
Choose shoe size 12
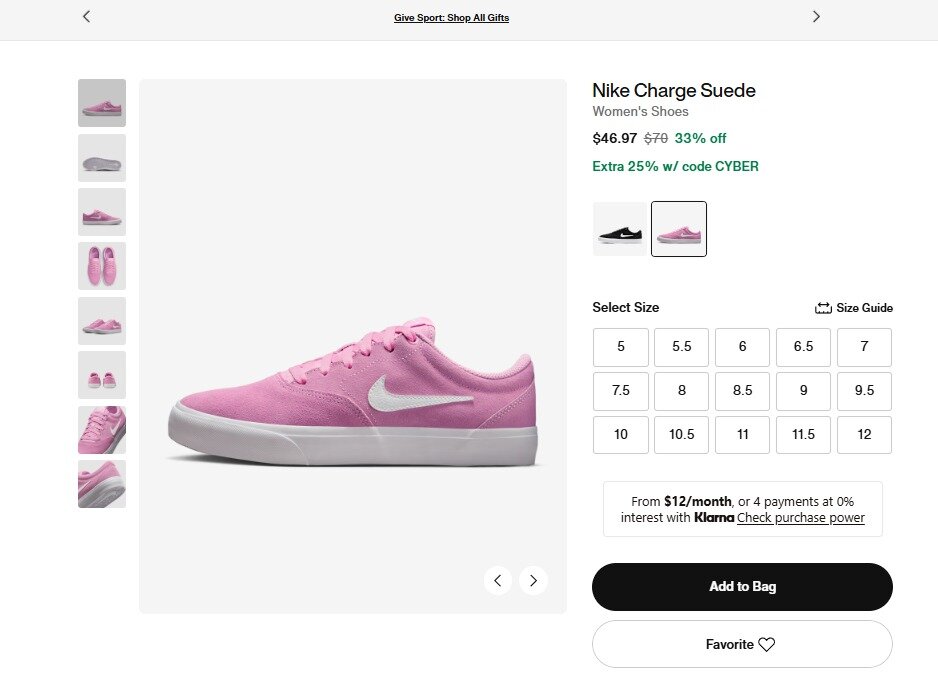point(864,435)
